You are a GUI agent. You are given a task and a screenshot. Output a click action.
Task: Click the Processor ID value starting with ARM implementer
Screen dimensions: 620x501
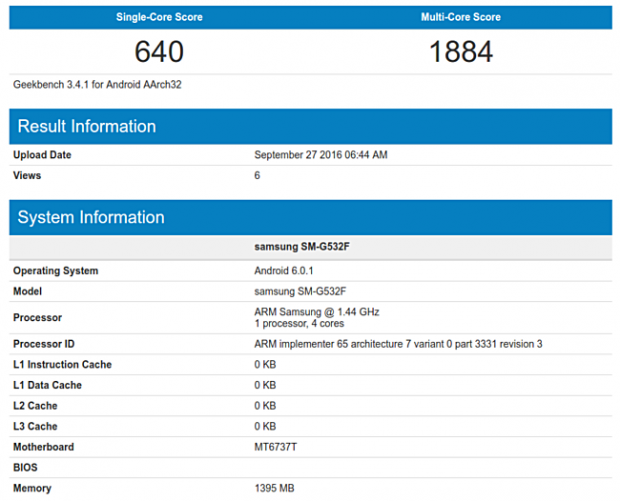coord(399,344)
